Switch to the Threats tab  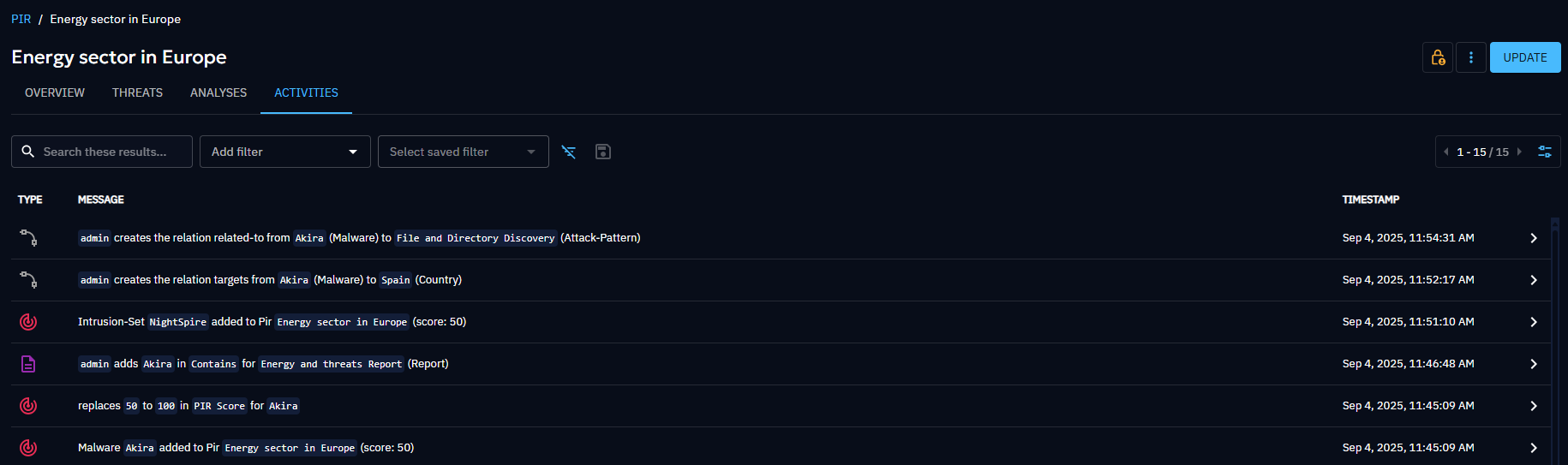tap(137, 92)
